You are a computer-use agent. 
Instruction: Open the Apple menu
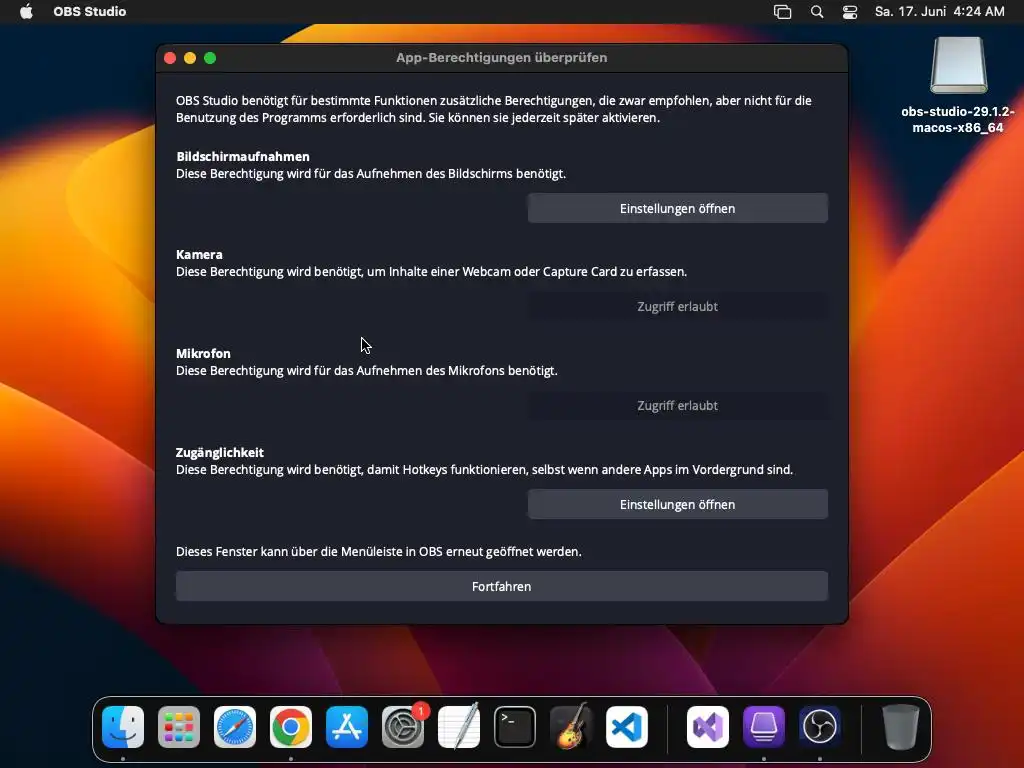point(26,12)
